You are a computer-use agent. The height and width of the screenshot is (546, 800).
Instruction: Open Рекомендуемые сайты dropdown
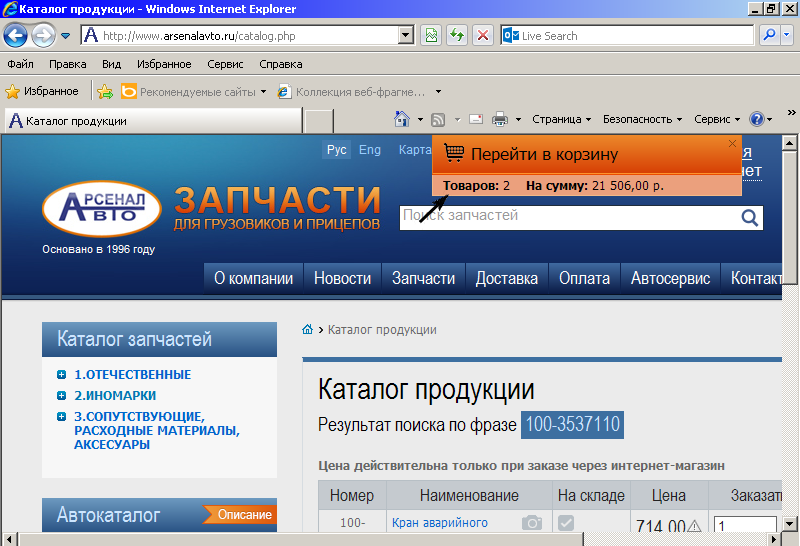click(x=194, y=92)
